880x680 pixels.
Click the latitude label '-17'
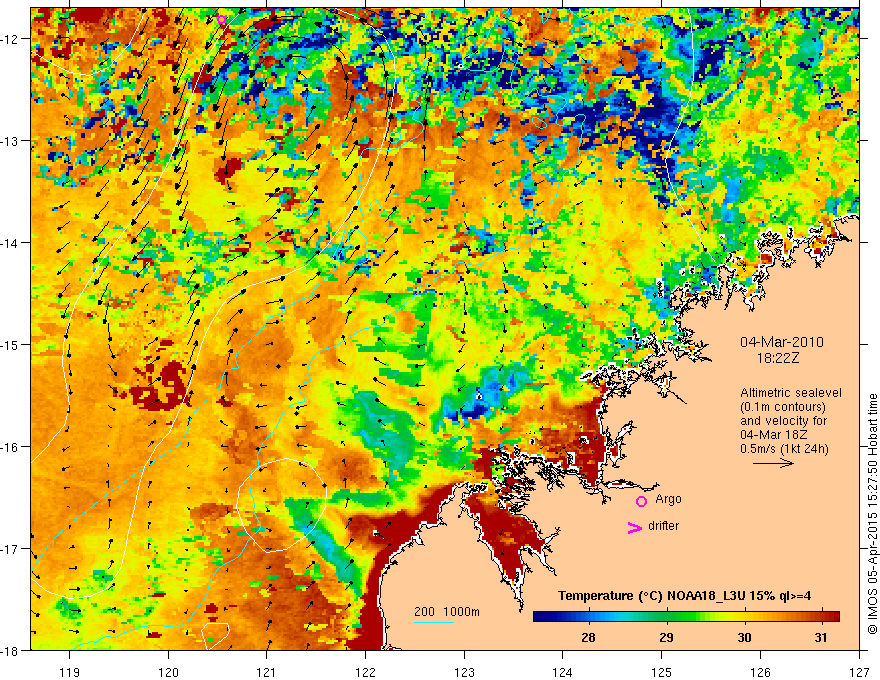[11, 549]
